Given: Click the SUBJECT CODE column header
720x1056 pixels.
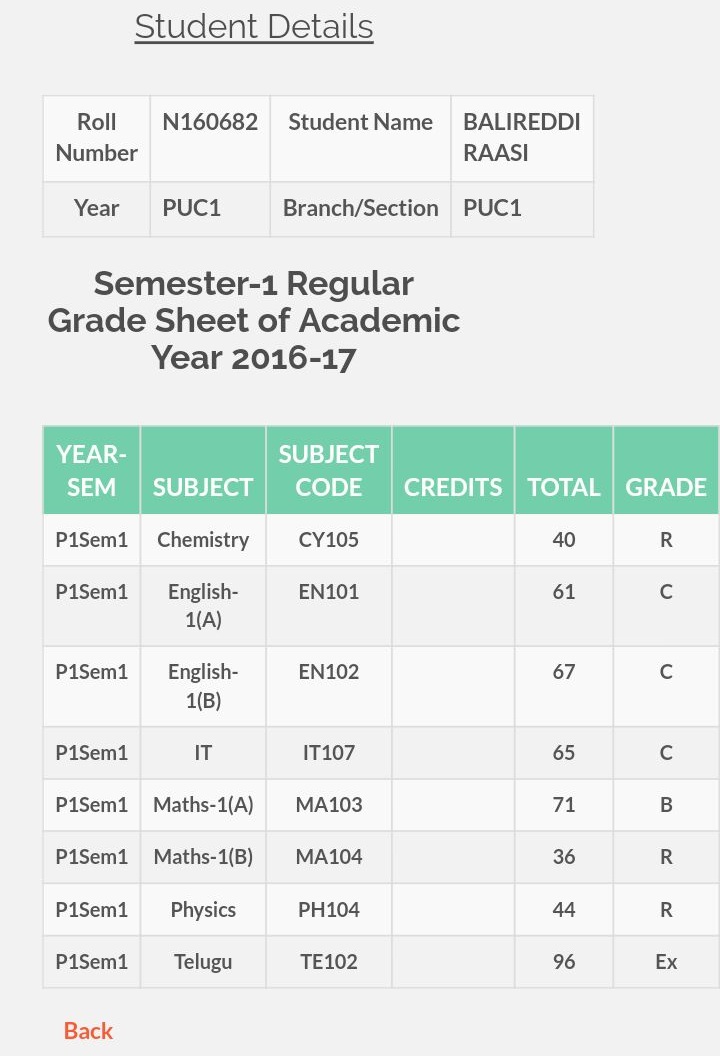Looking at the screenshot, I should [329, 470].
